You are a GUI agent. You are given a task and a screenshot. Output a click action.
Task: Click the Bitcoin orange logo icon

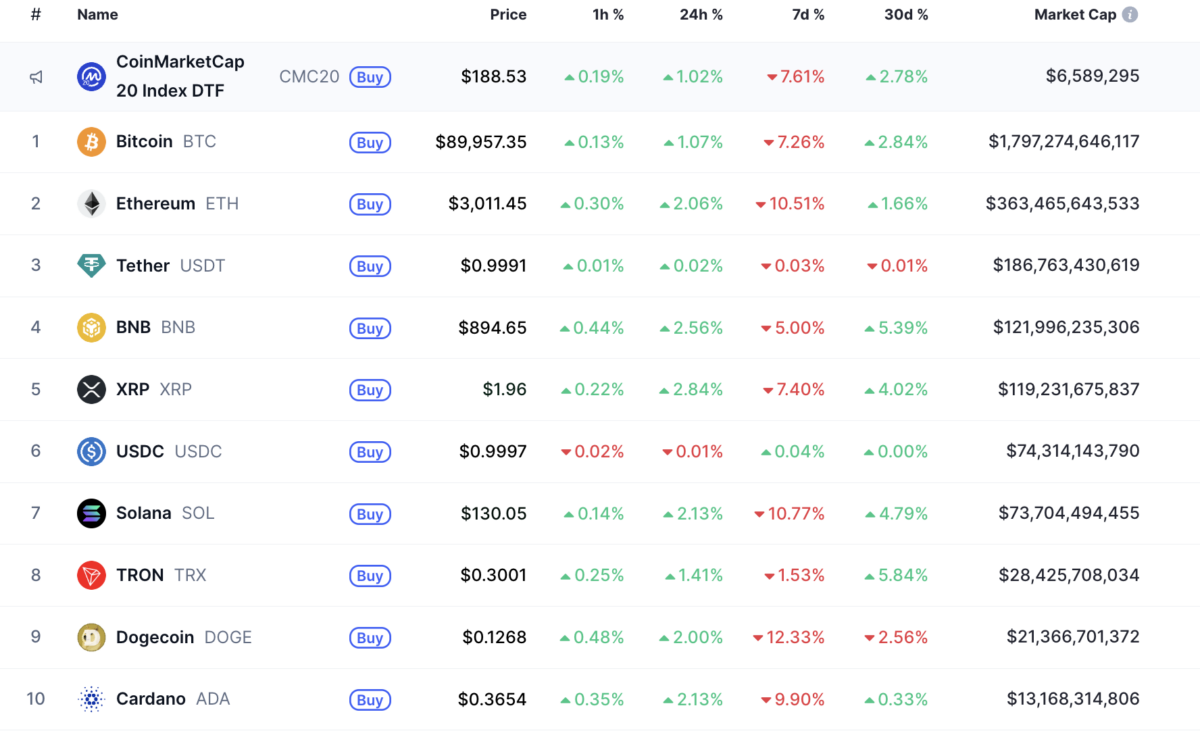click(91, 142)
